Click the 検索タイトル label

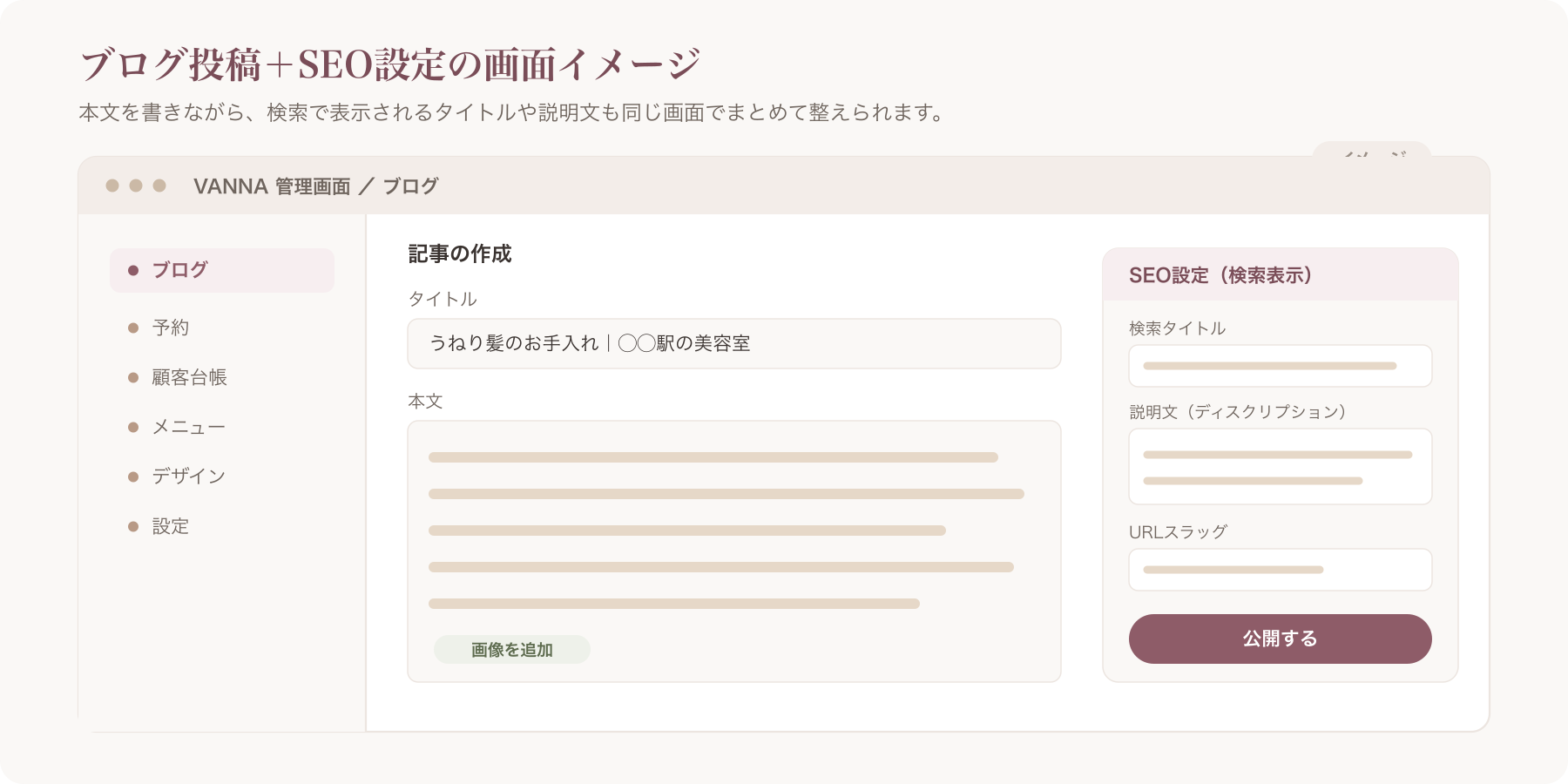[x=1178, y=328]
